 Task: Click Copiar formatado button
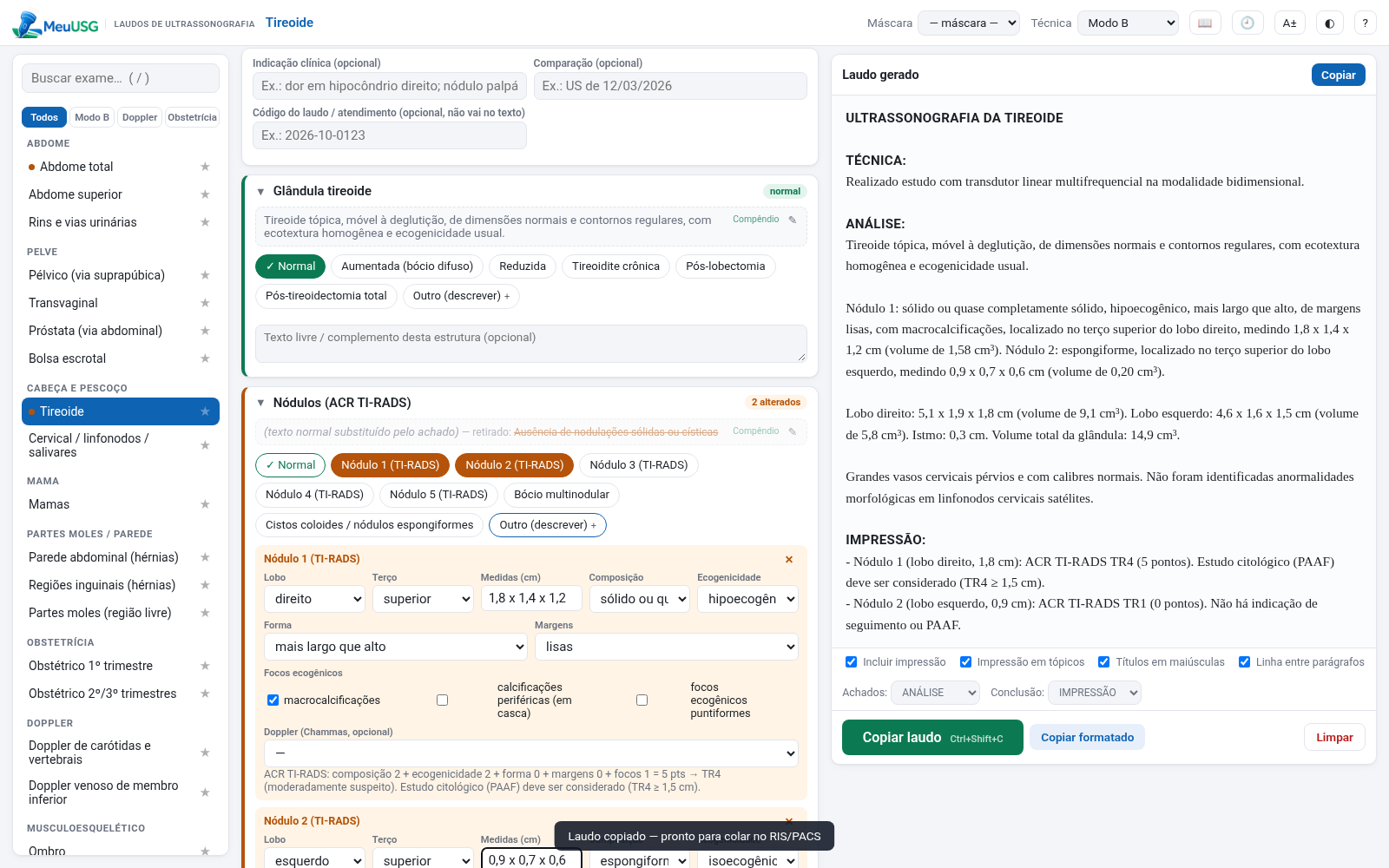click(x=1087, y=738)
